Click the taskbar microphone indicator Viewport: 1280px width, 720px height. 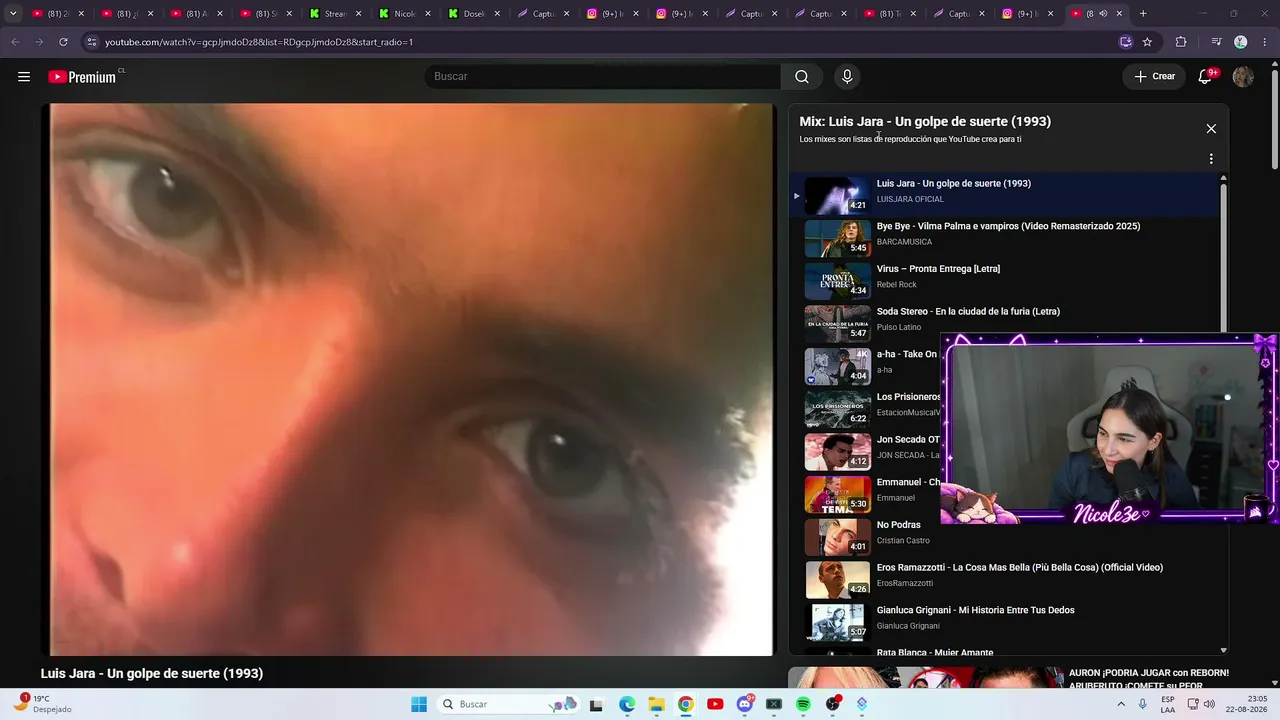[x=1143, y=704]
